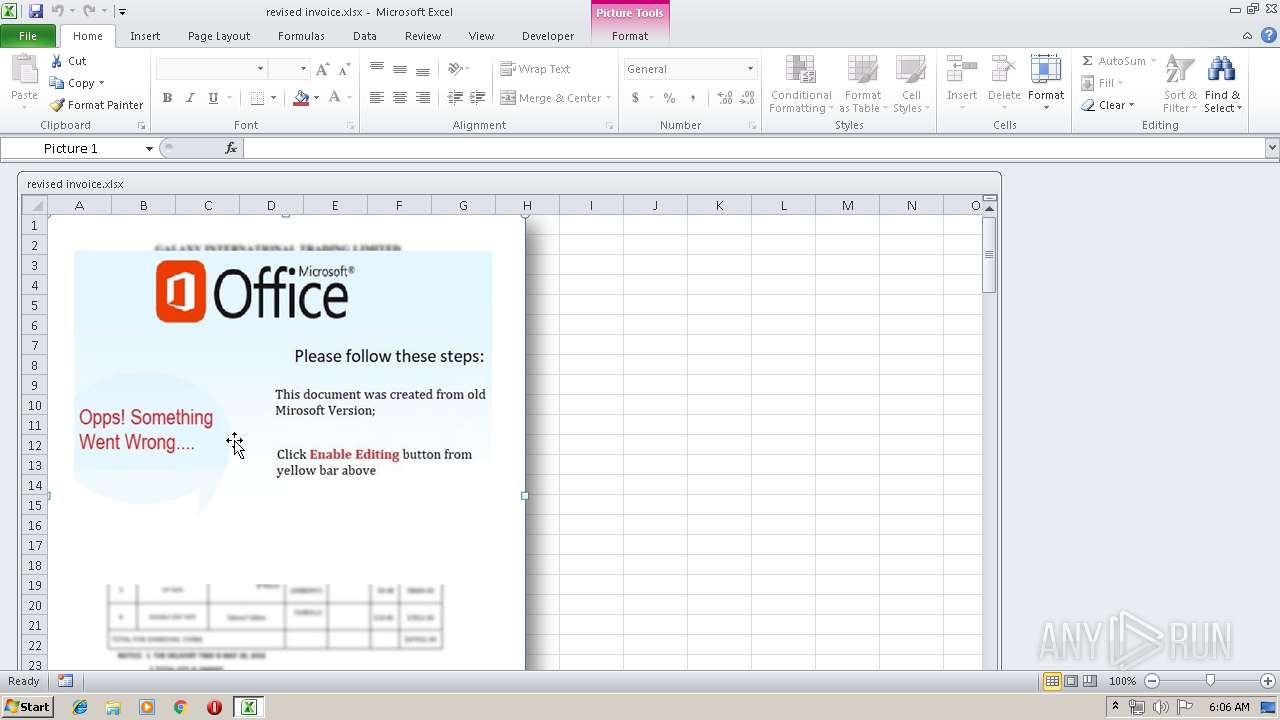Open Cell Styles gallery

(911, 84)
